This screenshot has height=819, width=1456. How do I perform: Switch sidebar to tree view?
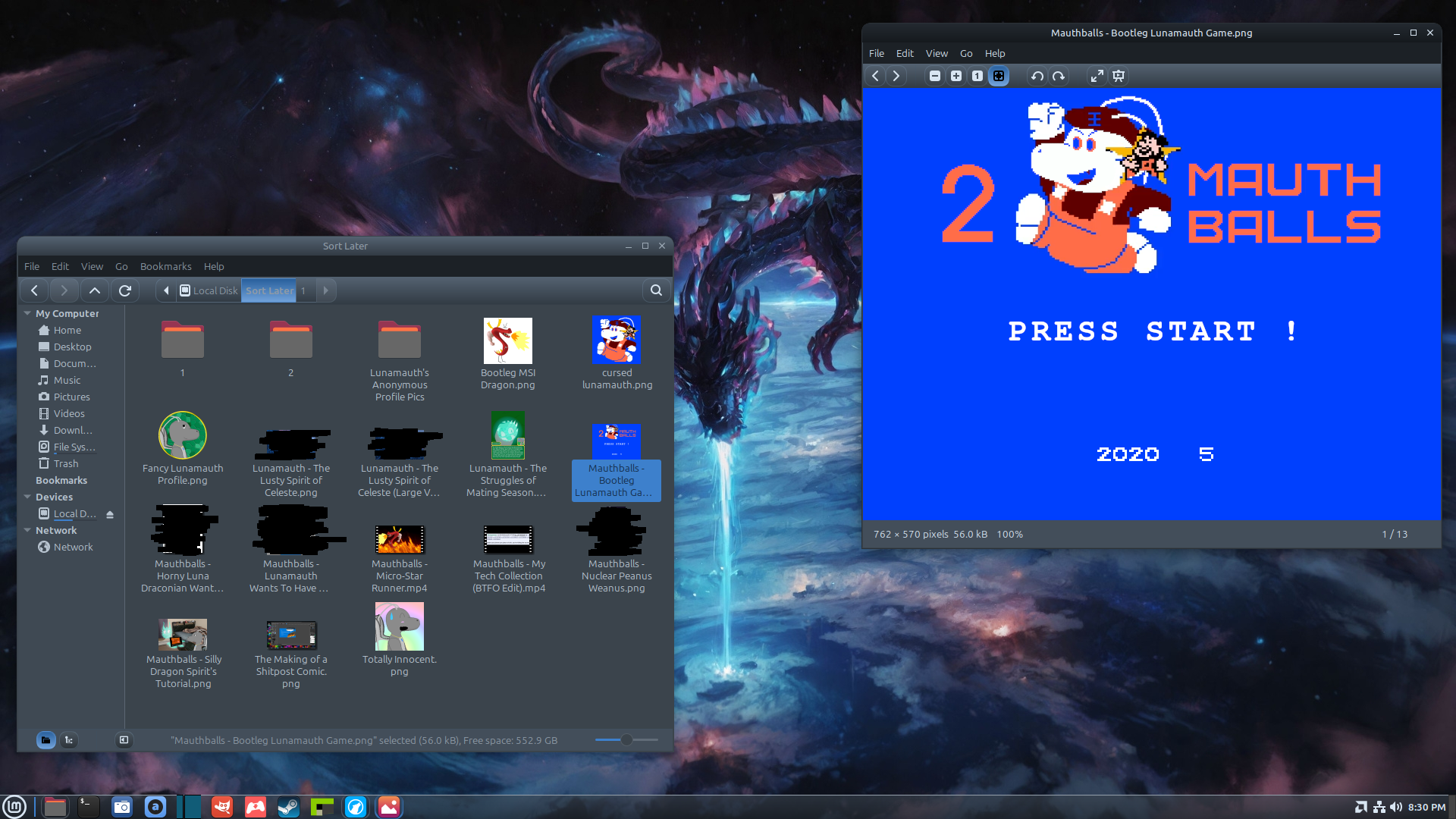click(x=69, y=740)
